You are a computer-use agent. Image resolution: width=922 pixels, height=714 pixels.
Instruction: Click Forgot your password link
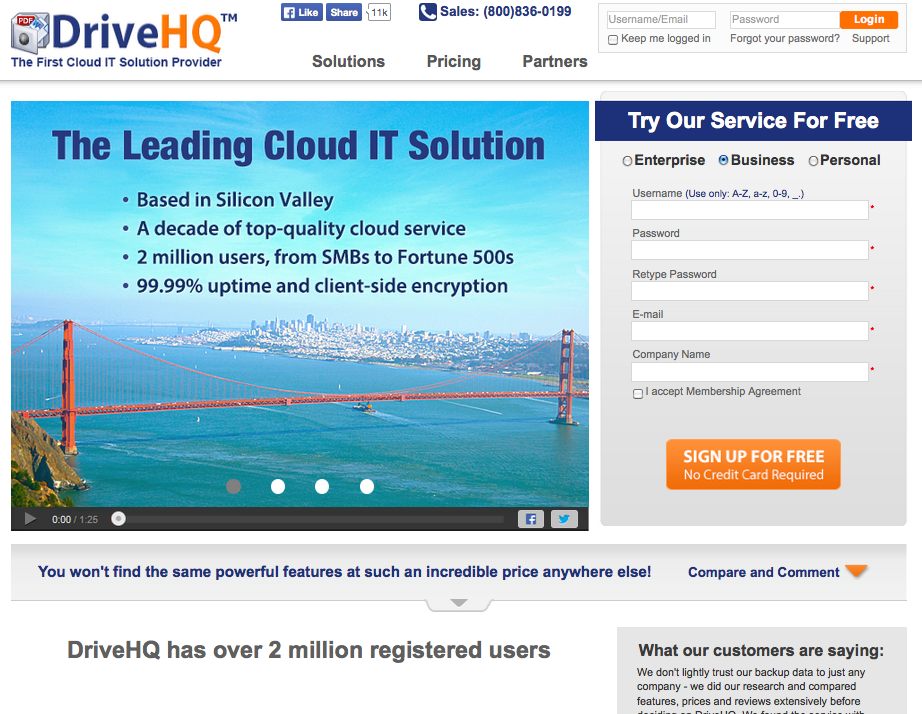click(785, 38)
